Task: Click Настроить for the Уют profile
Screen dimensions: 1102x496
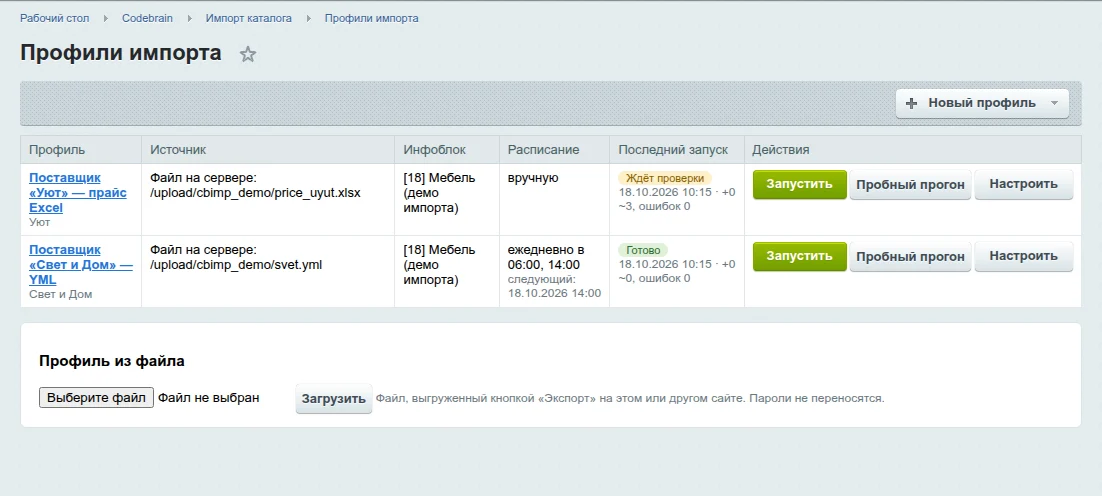Action: (1023, 184)
